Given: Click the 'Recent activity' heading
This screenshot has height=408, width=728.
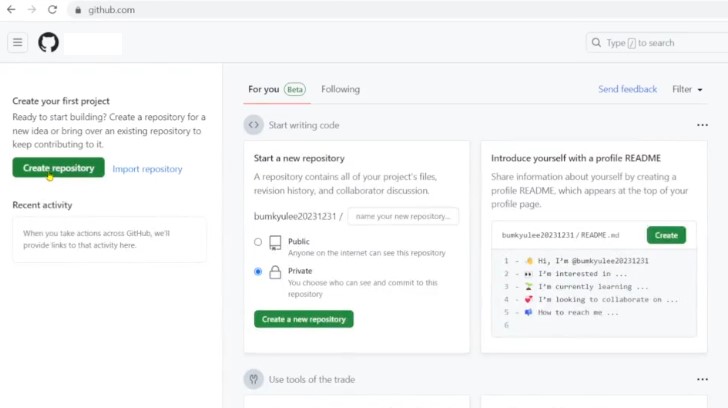Looking at the screenshot, I should (x=42, y=205).
